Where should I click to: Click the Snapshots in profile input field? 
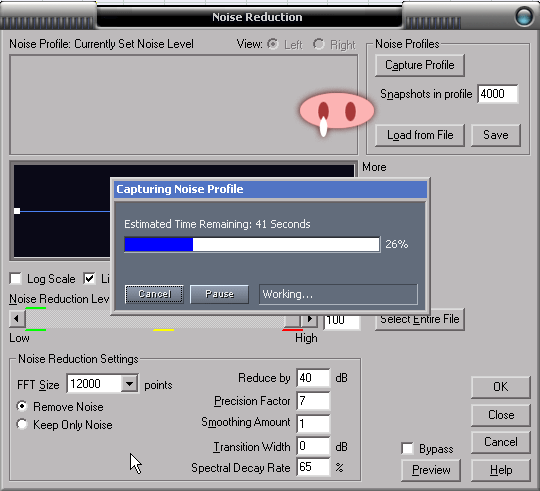(498, 94)
